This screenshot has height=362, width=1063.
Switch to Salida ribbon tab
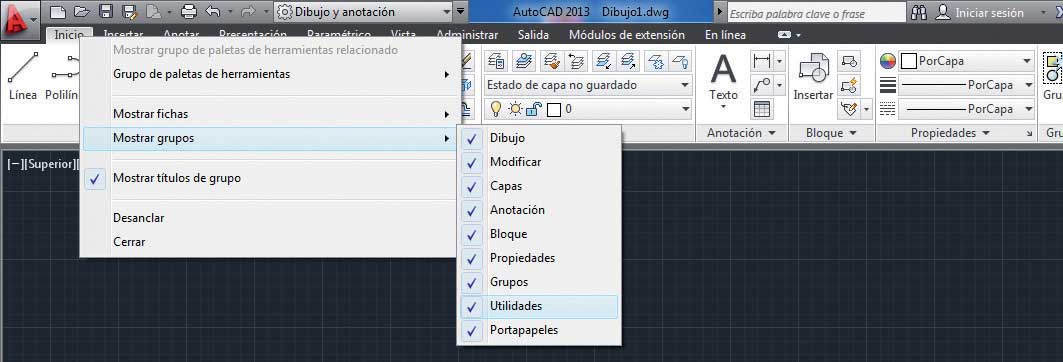[534, 35]
